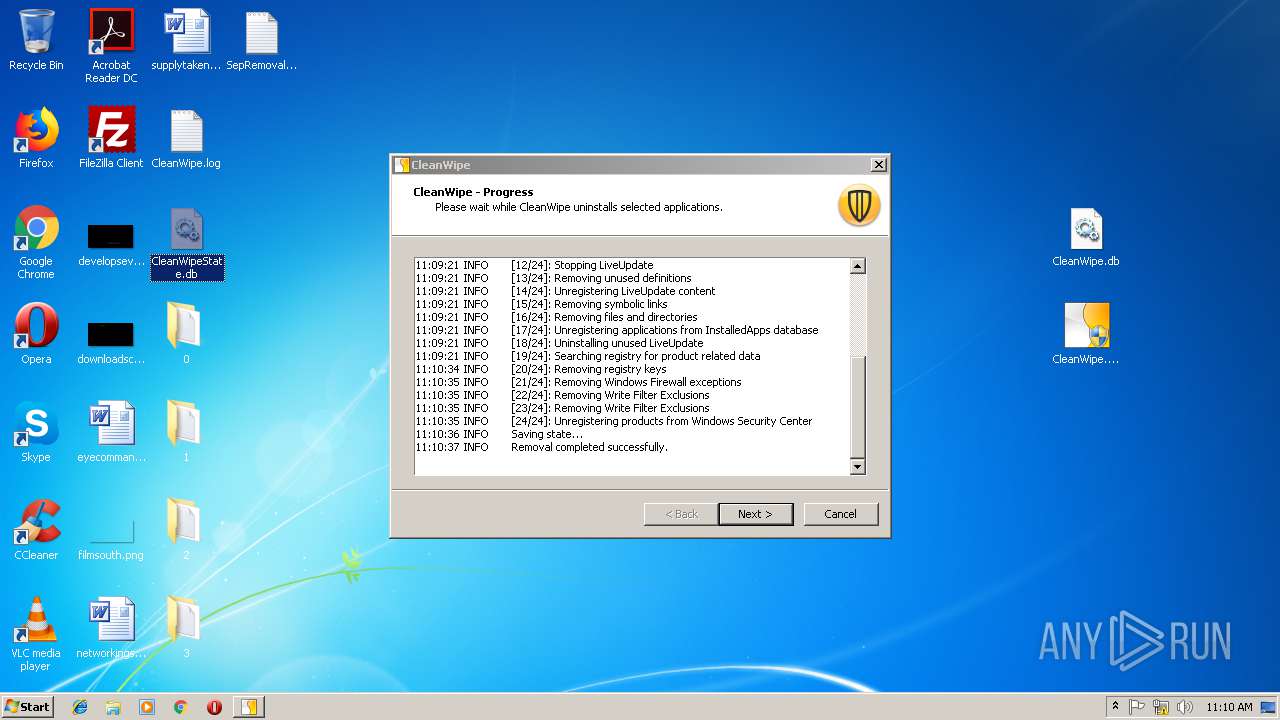The height and width of the screenshot is (720, 1280).
Task: Select the "Removal completed successfully." log line
Action: pyautogui.click(x=589, y=447)
